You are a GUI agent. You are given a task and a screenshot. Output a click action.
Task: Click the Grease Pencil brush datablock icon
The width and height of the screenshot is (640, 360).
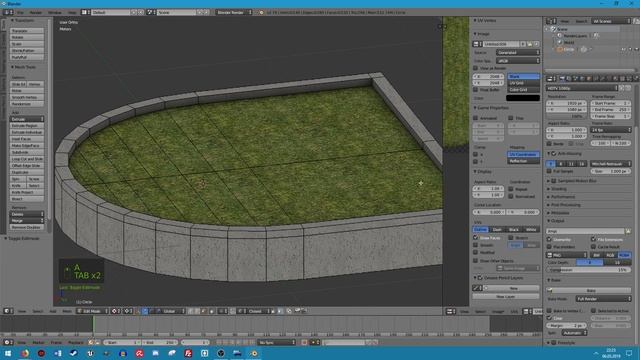[477, 288]
